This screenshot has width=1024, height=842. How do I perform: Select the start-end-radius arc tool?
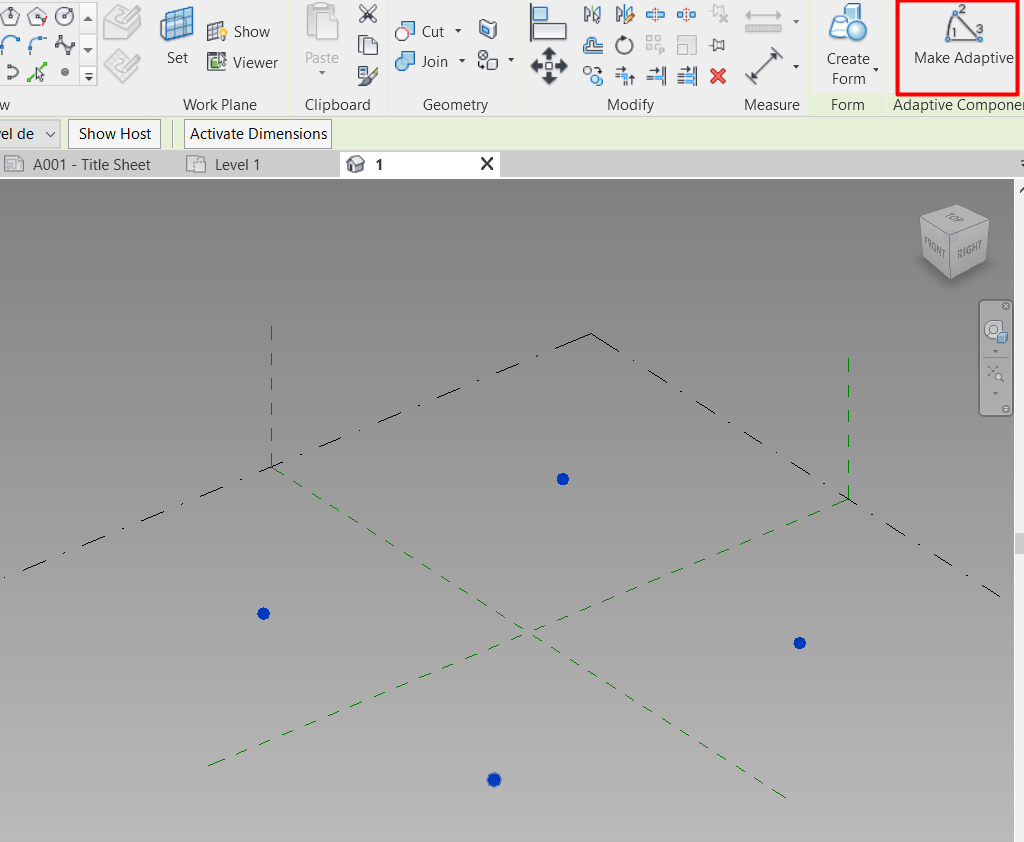(10, 44)
